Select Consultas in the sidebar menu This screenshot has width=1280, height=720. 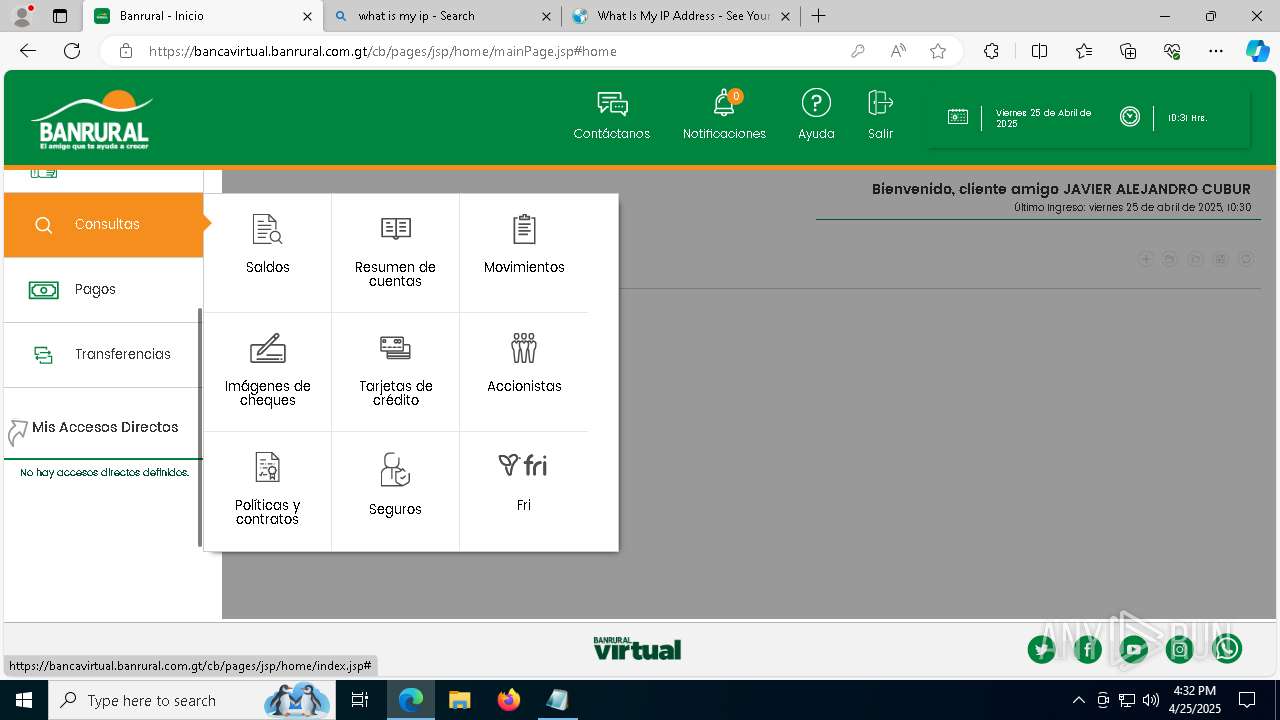103,224
